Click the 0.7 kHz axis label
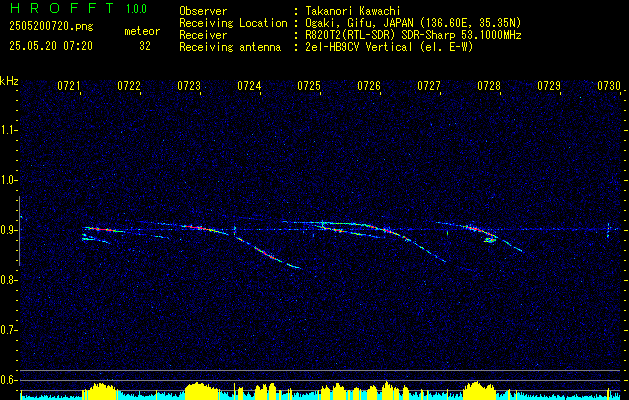Viewport: 629px width, 400px height. coord(8,330)
